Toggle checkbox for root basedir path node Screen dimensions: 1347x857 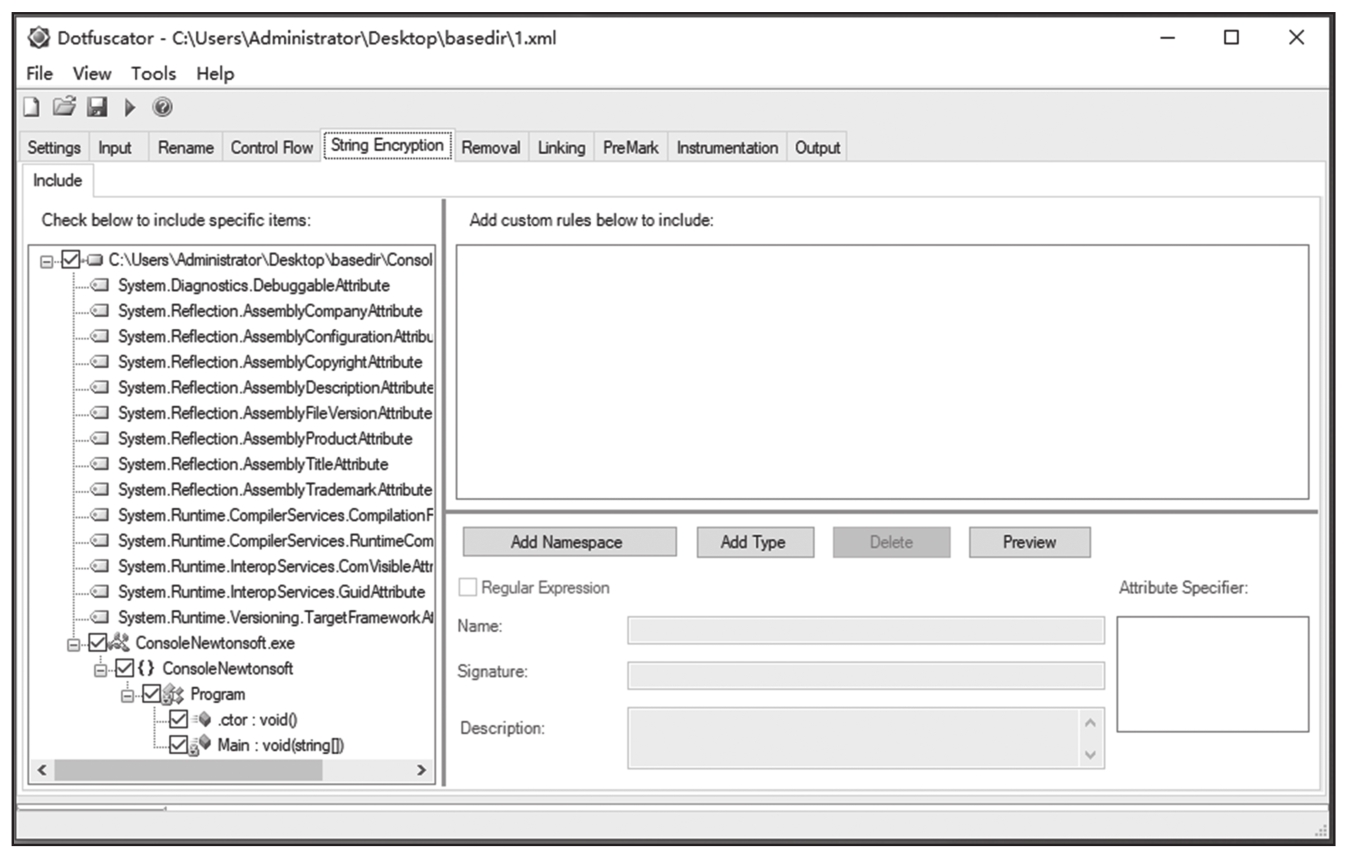pos(71,260)
